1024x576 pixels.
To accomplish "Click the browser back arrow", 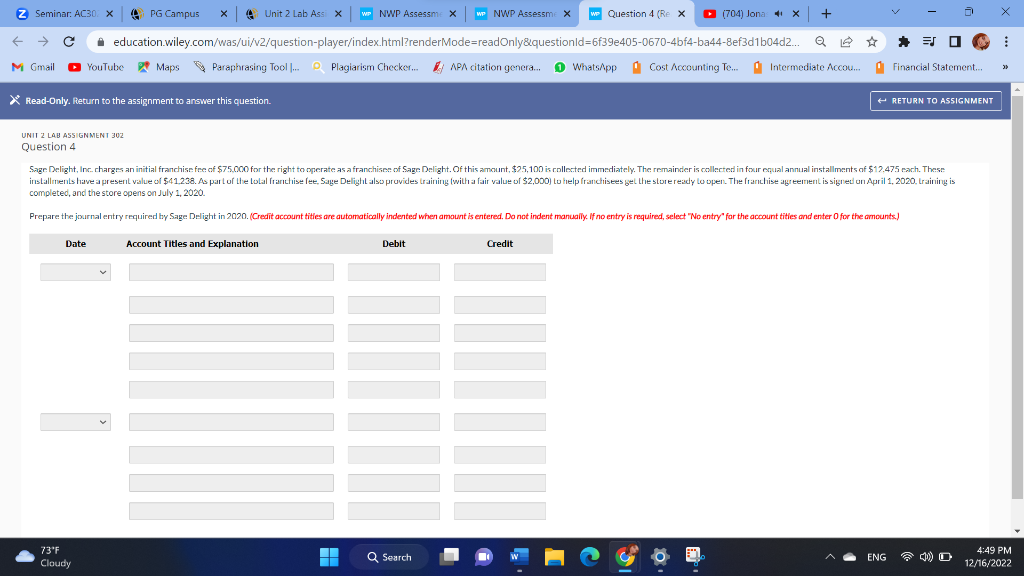I will point(18,42).
